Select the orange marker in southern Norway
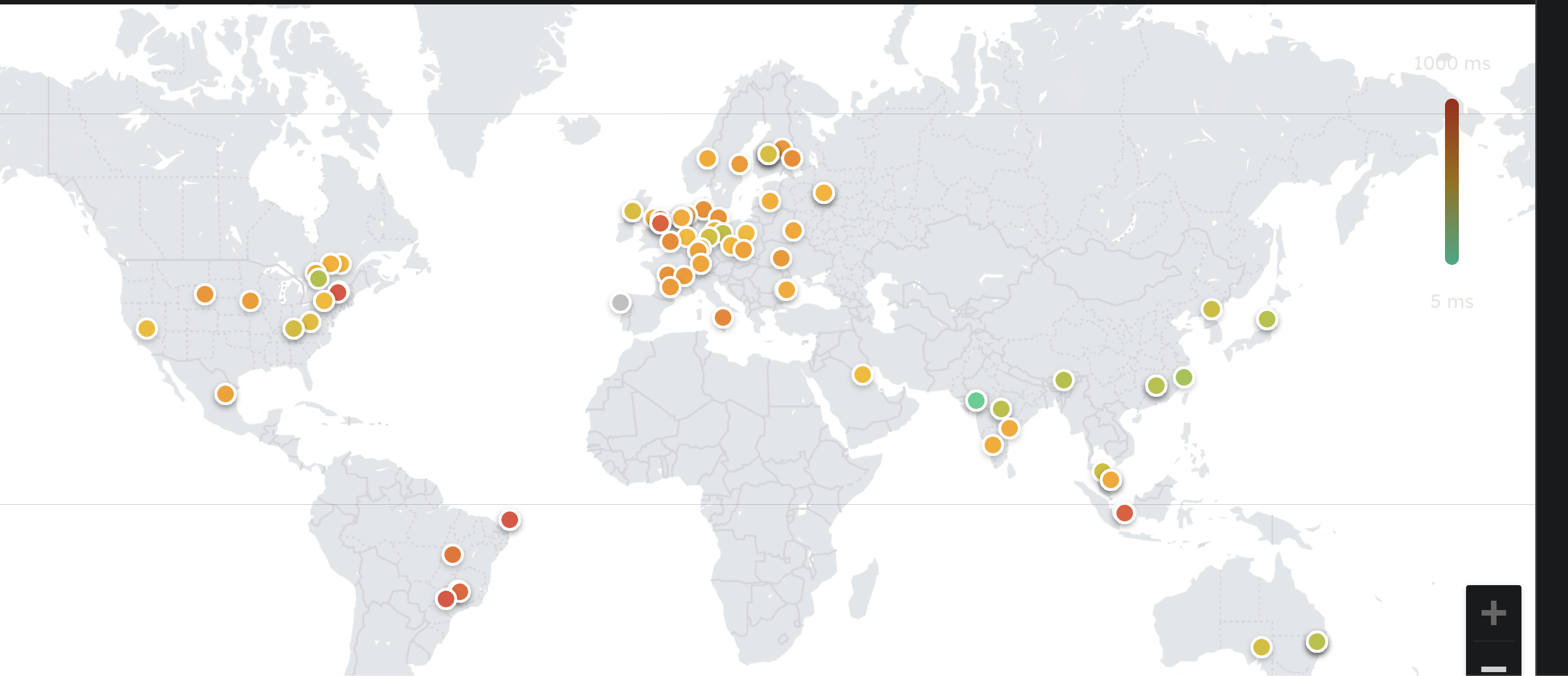1568x676 pixels. 708,159
